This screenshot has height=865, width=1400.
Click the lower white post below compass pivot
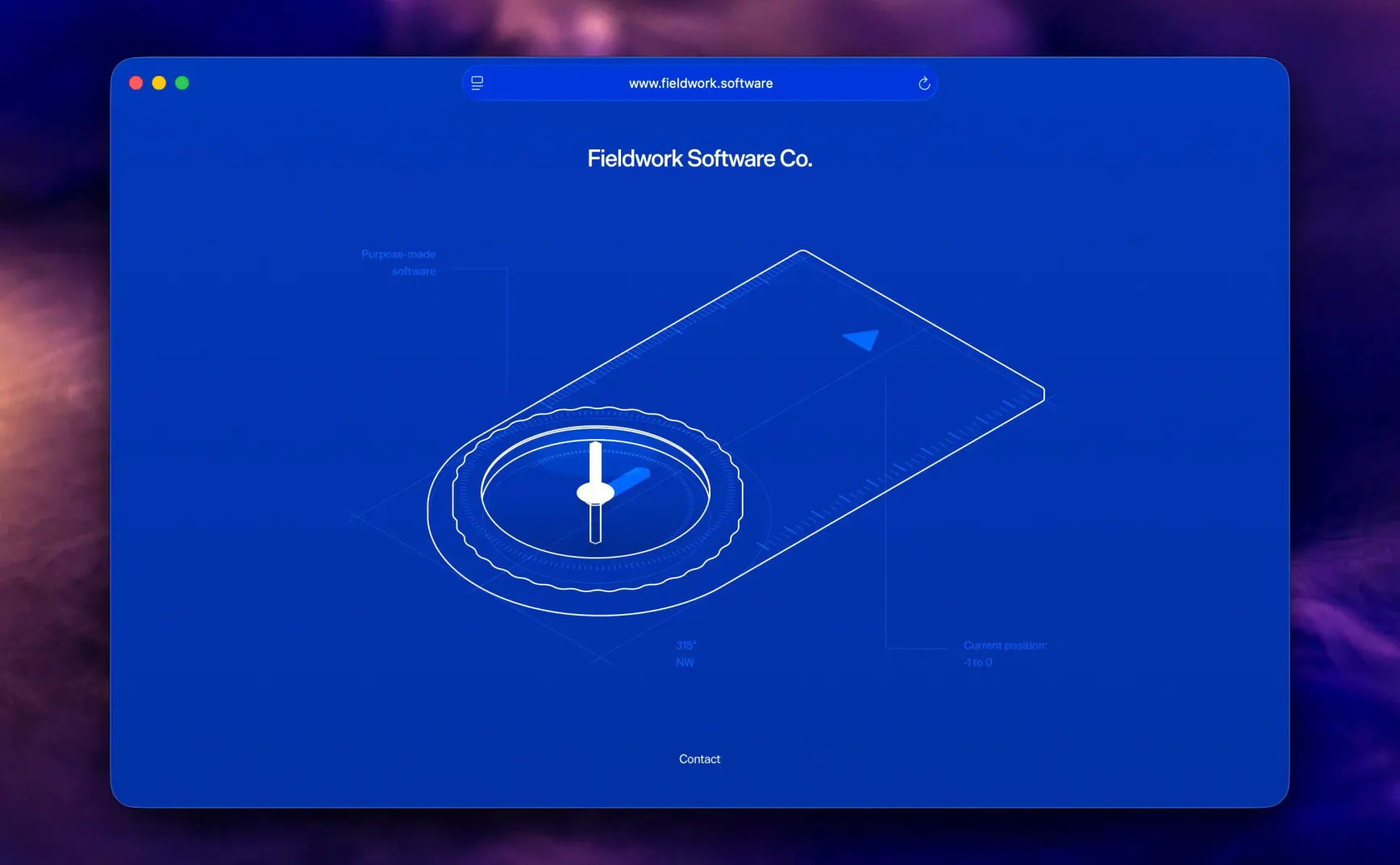tap(595, 524)
